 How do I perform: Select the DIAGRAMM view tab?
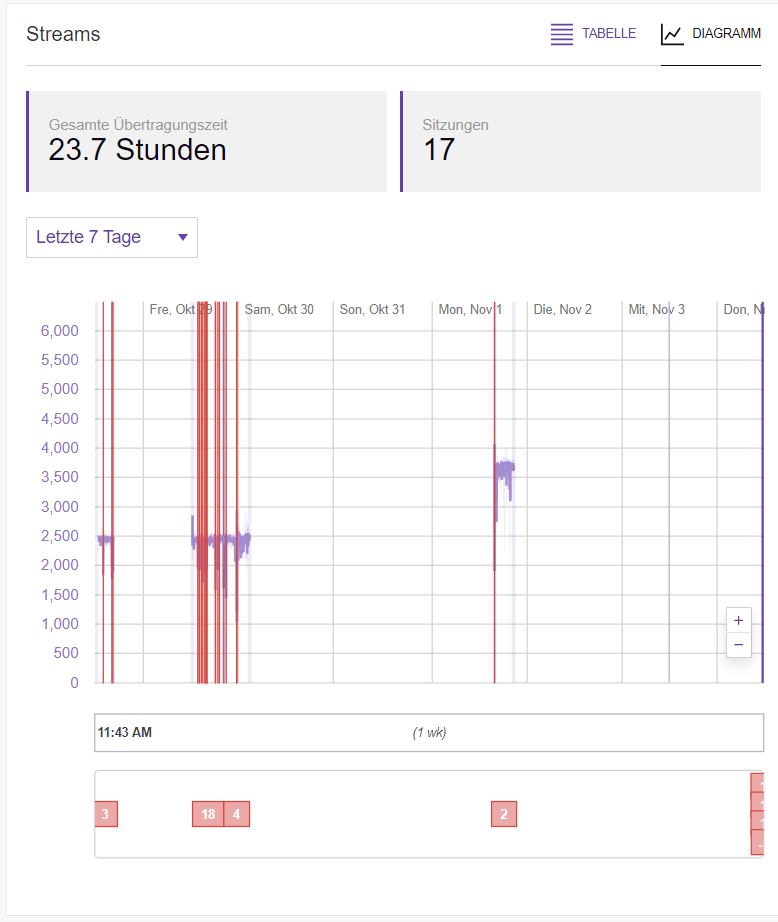tap(710, 34)
